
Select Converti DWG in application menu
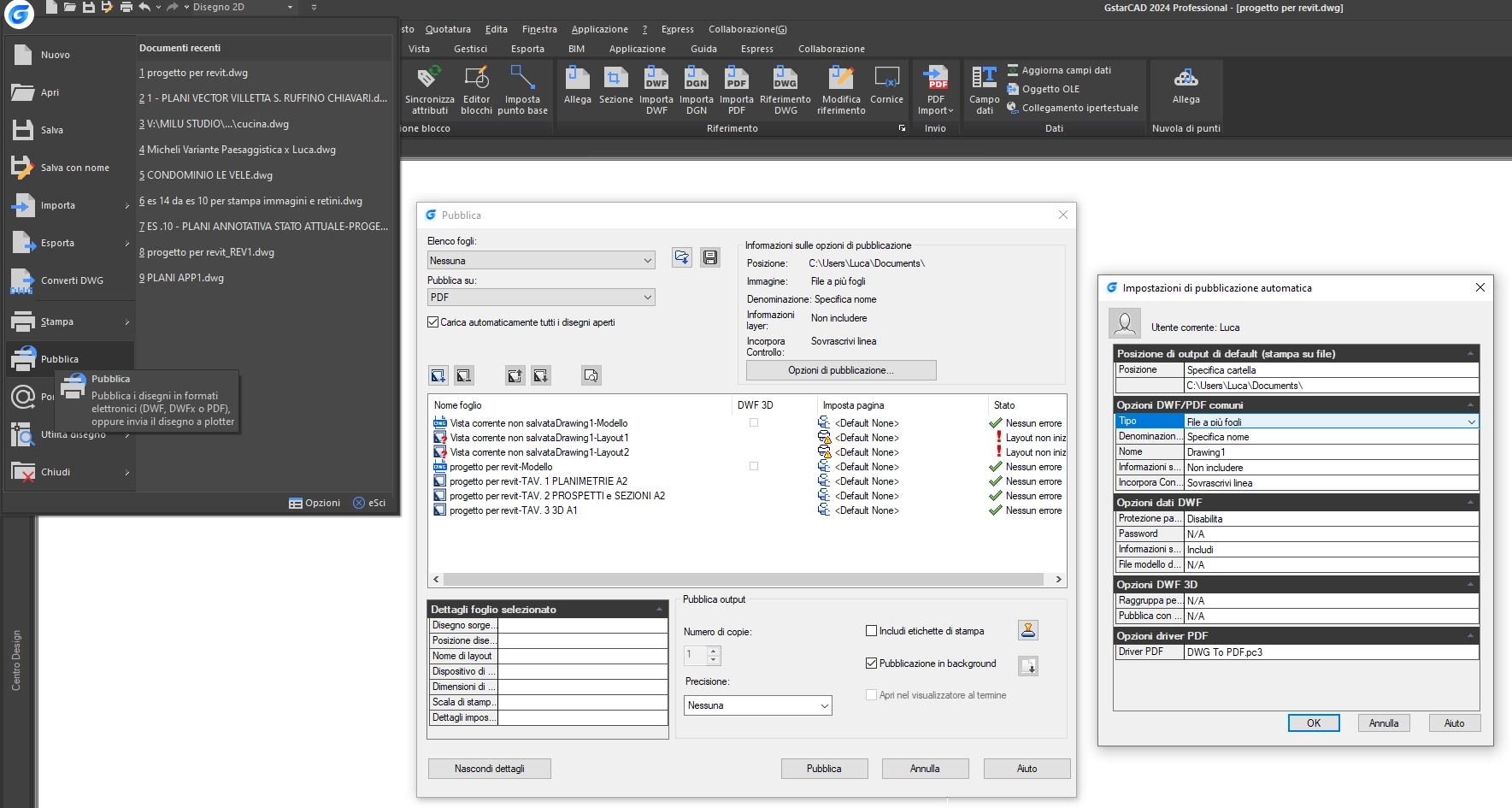[69, 280]
